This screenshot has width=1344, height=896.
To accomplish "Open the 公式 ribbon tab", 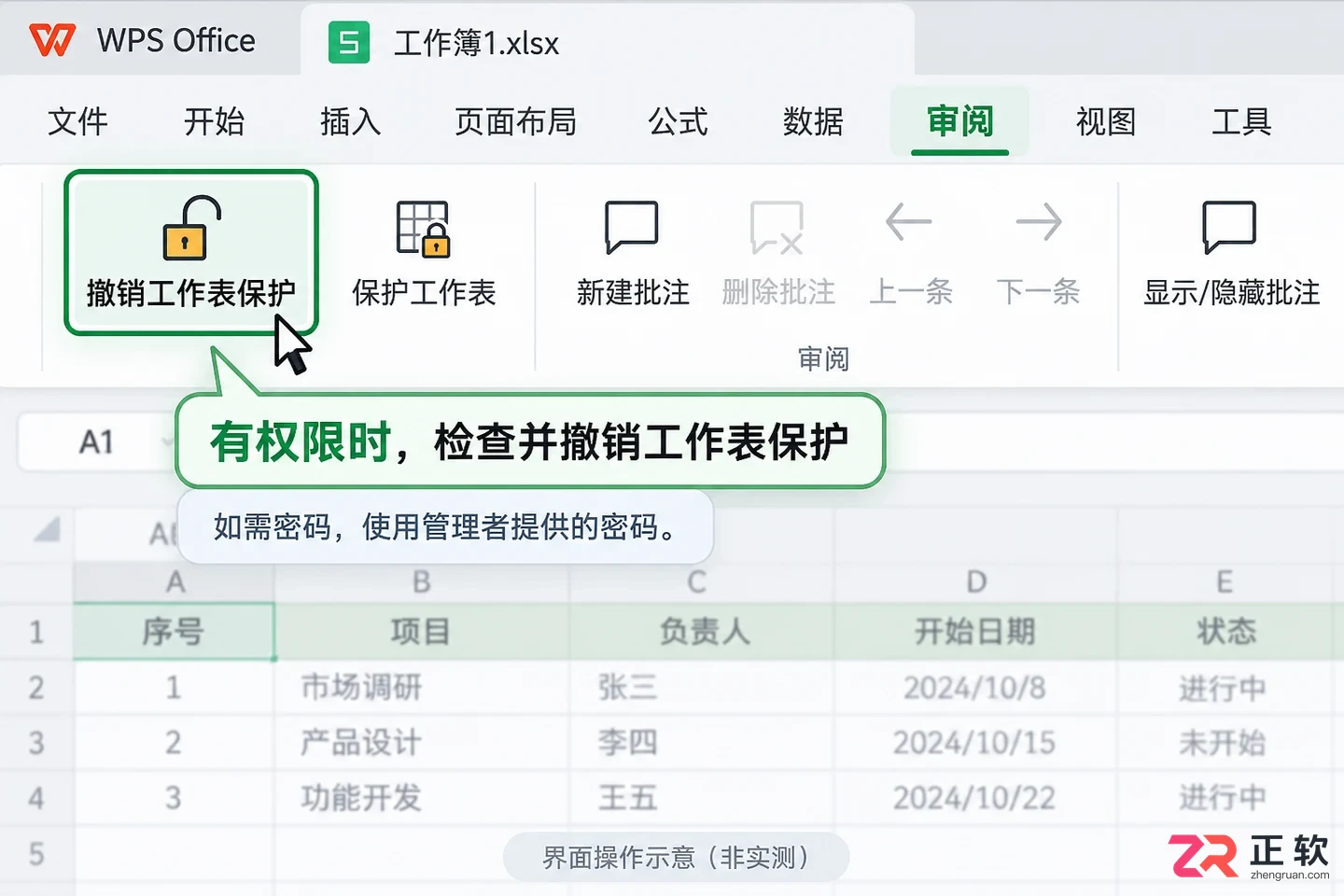I will click(x=679, y=121).
